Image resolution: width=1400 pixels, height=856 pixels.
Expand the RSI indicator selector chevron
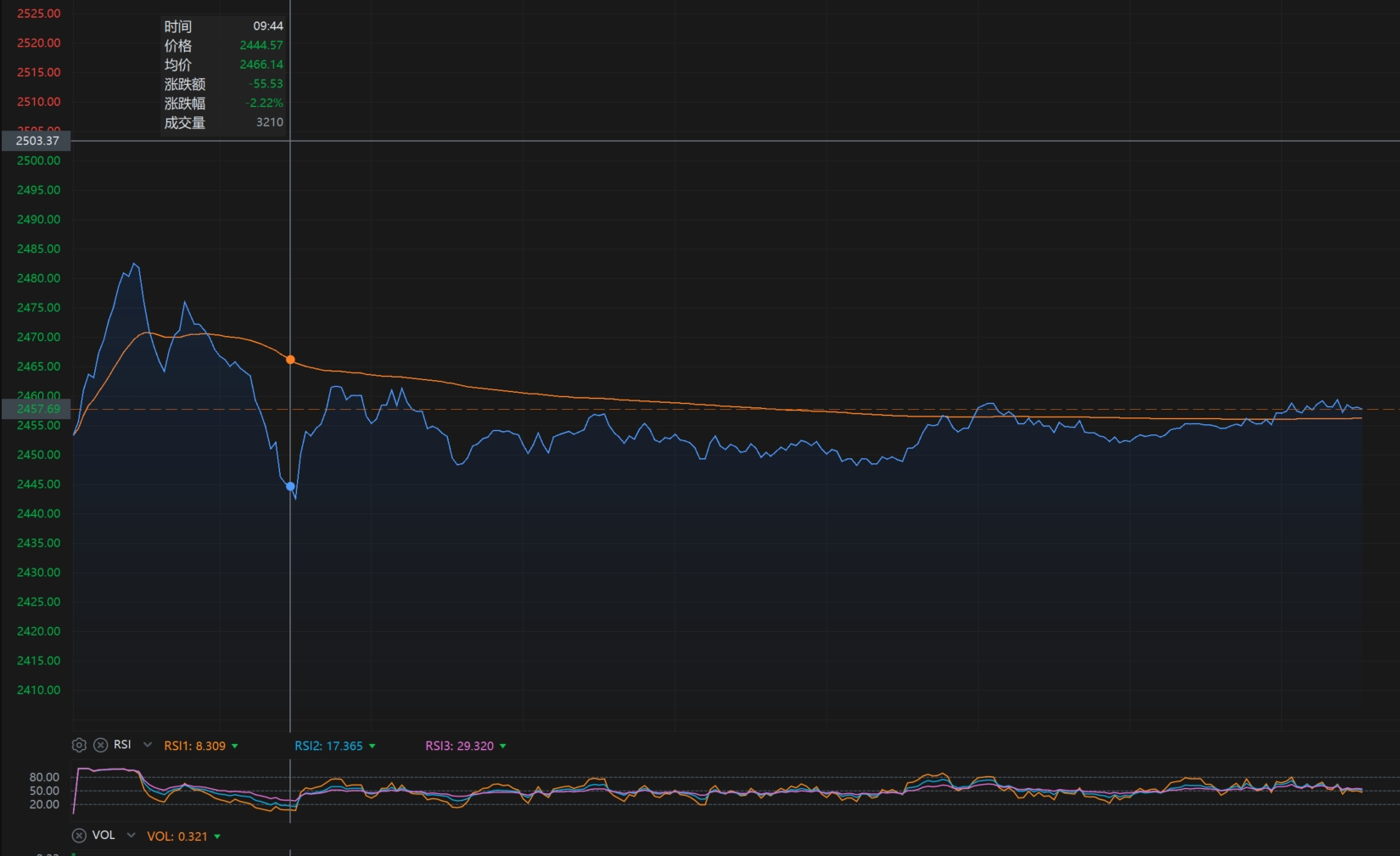pyautogui.click(x=148, y=745)
